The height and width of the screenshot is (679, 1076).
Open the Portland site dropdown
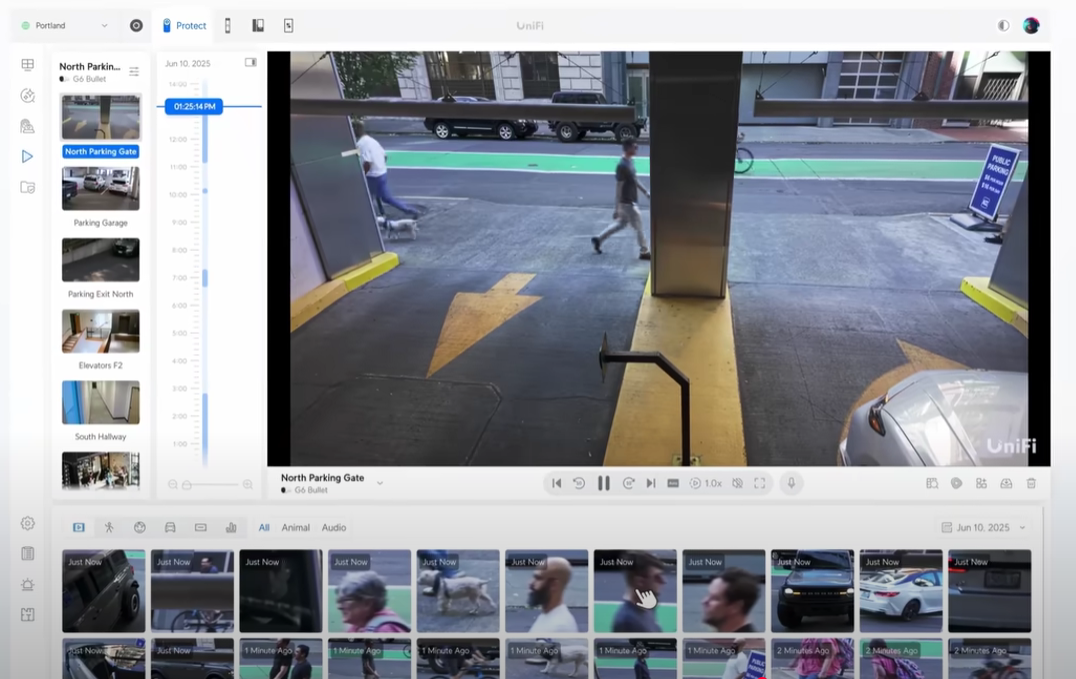coord(60,25)
